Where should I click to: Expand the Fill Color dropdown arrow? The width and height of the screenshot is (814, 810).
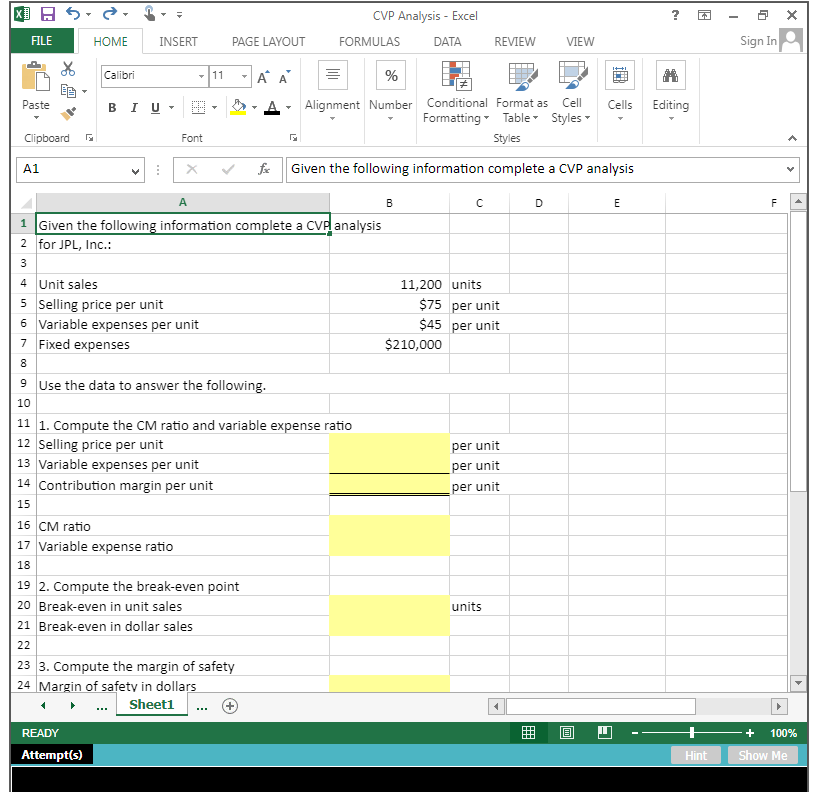(252, 108)
